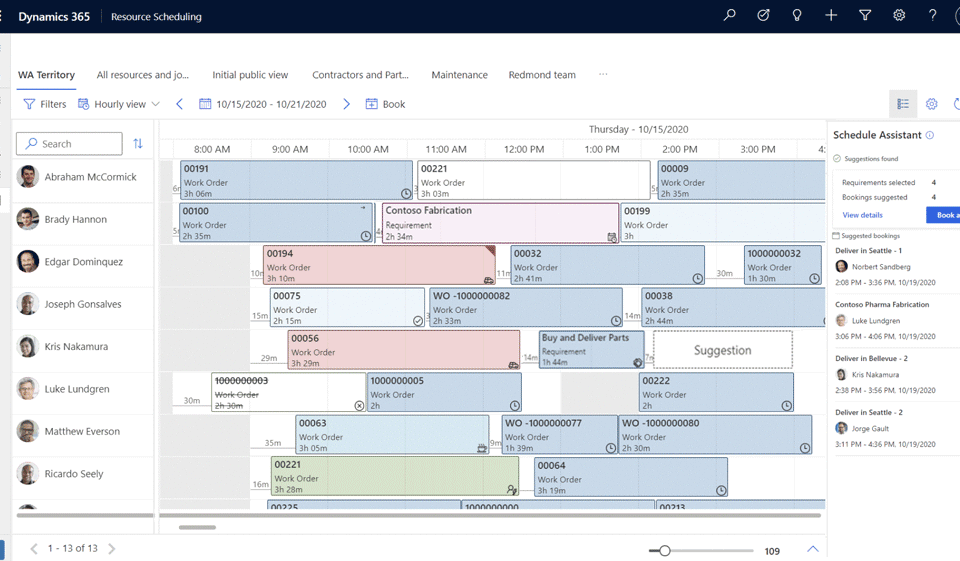
Task: Open work order 00191 booking
Action: (296, 180)
